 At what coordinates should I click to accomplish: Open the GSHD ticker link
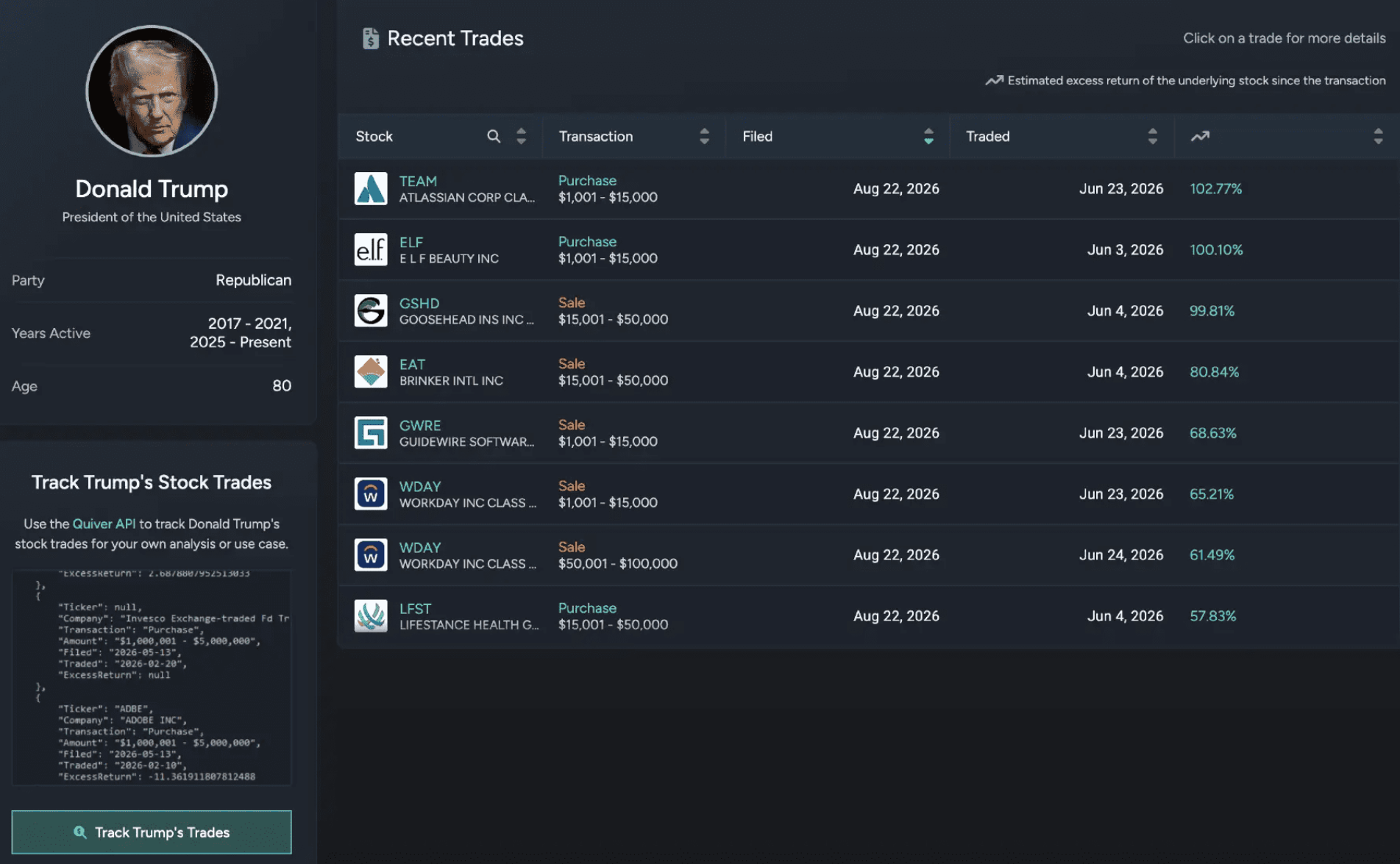pos(419,303)
